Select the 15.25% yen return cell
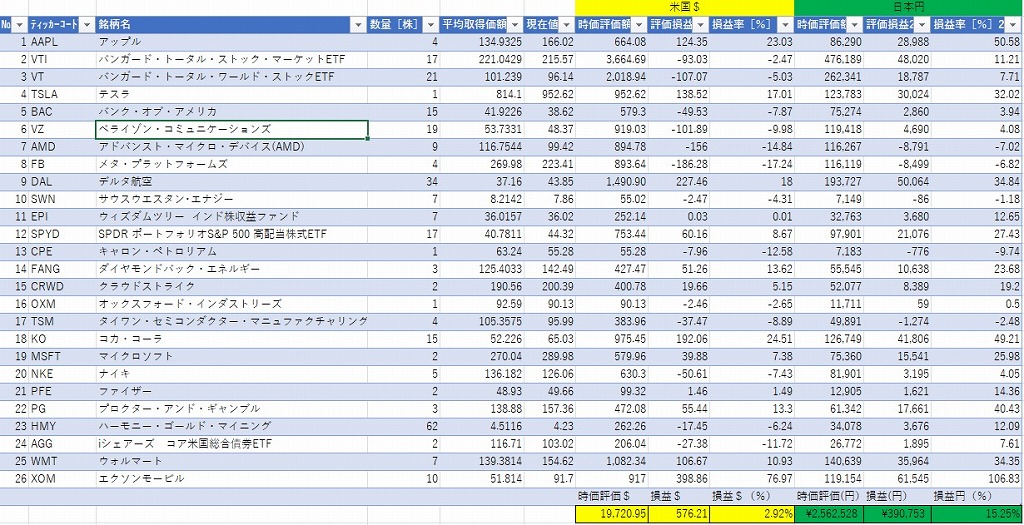The width and height of the screenshot is (1024, 525). pos(976,514)
